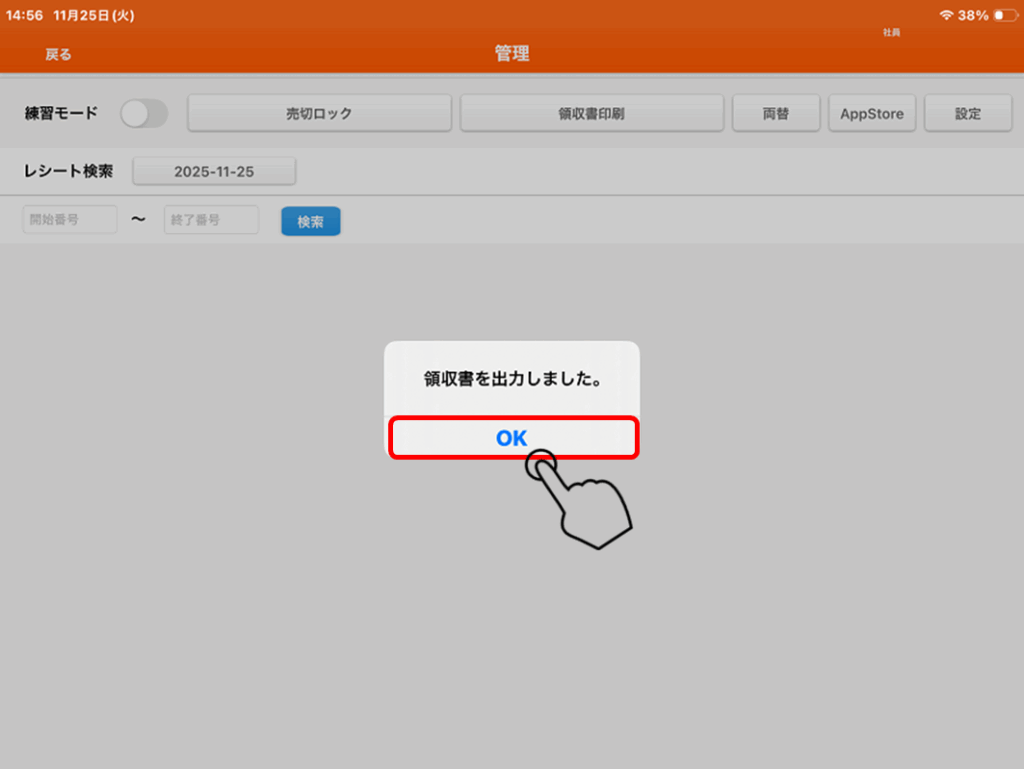
Task: Tap the 社員 label in header
Action: tap(891, 33)
